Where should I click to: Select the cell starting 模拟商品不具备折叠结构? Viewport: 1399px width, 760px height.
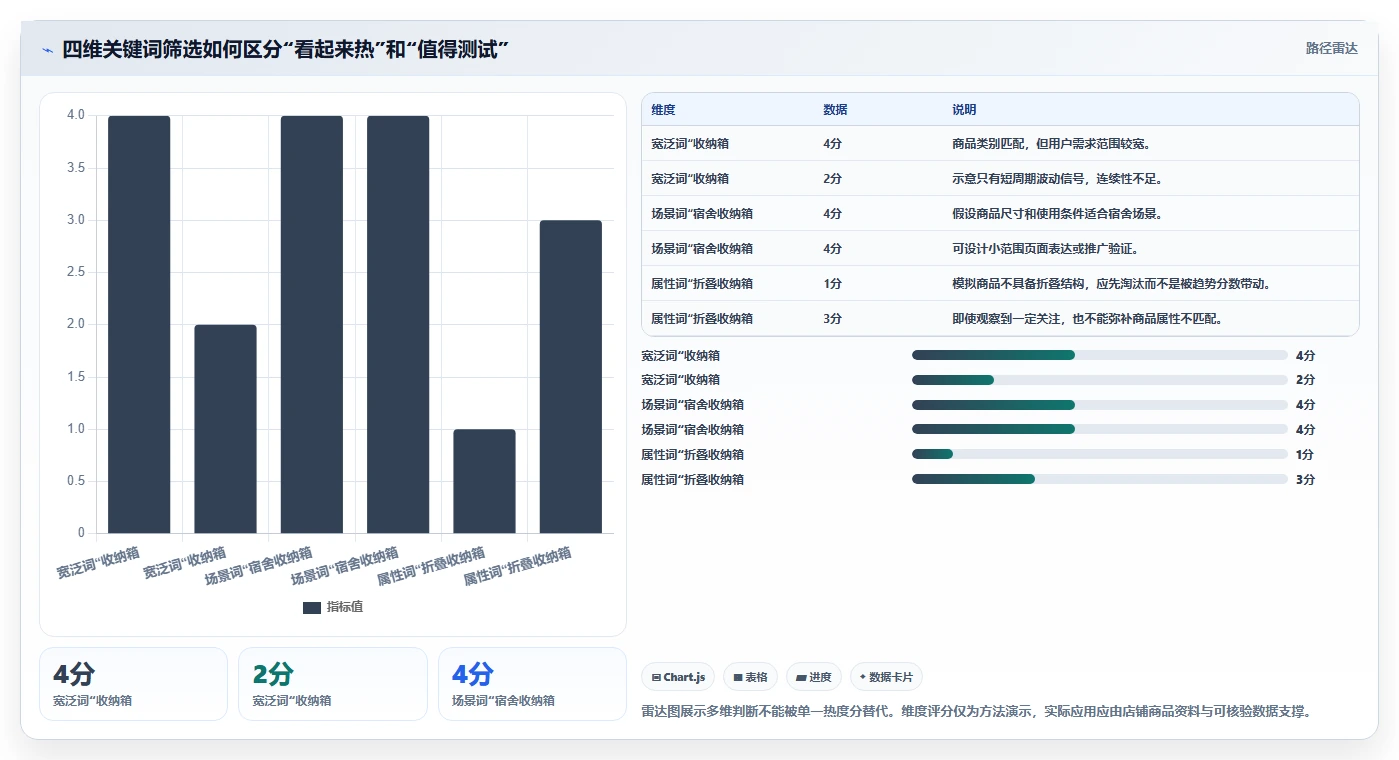(x=1112, y=284)
